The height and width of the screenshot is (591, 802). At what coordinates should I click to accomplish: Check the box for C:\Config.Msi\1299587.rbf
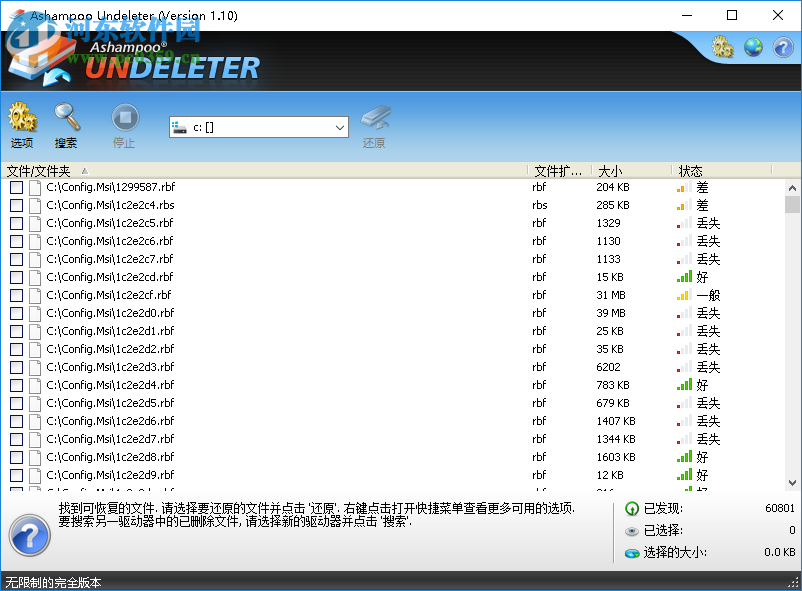[15, 187]
